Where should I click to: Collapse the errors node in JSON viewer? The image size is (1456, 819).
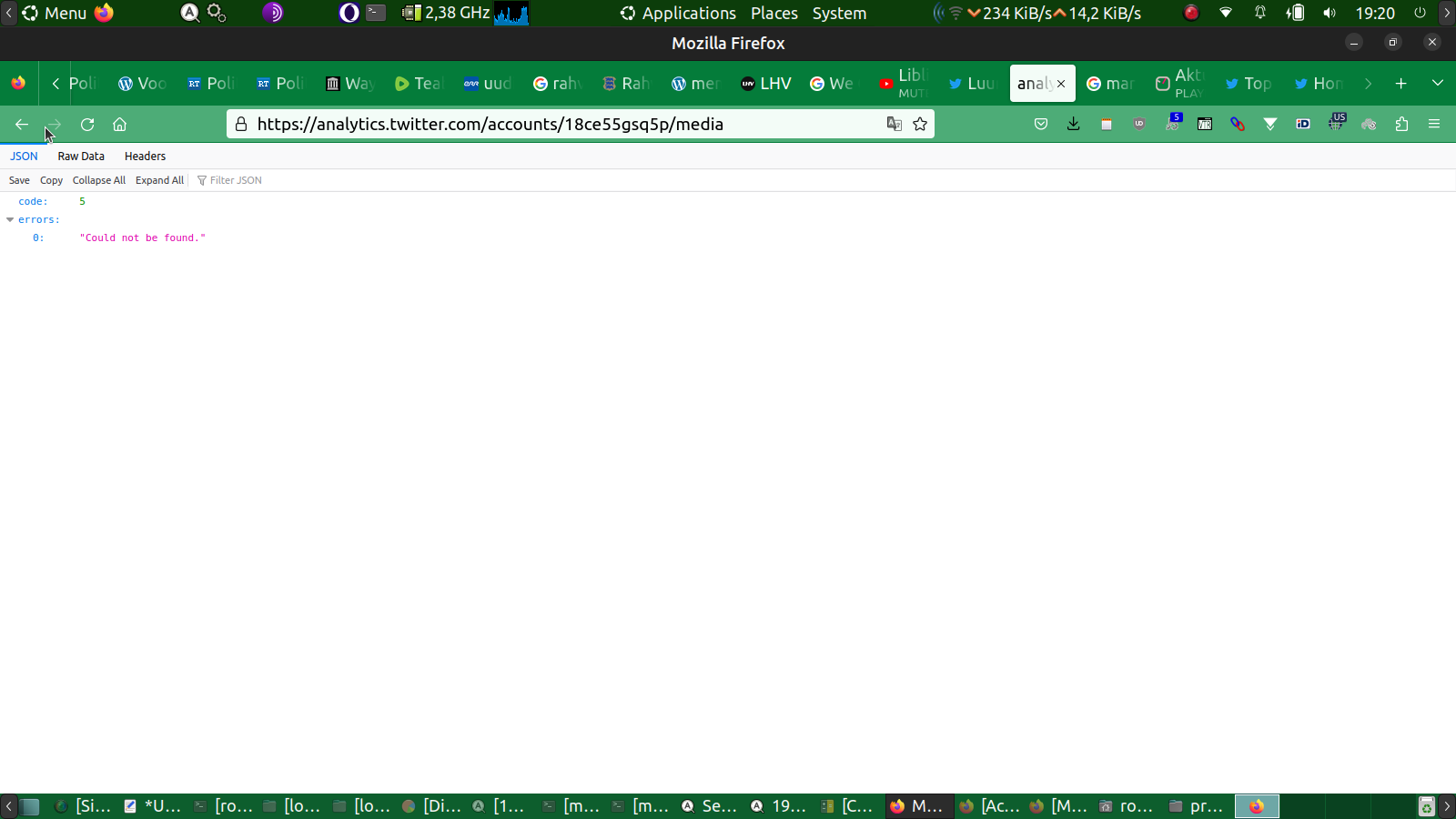pyautogui.click(x=10, y=219)
